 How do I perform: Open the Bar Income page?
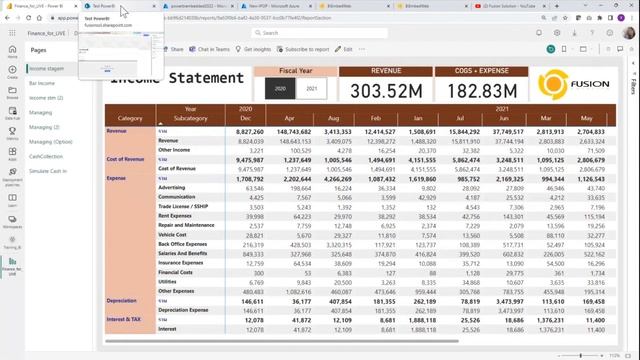(42, 83)
